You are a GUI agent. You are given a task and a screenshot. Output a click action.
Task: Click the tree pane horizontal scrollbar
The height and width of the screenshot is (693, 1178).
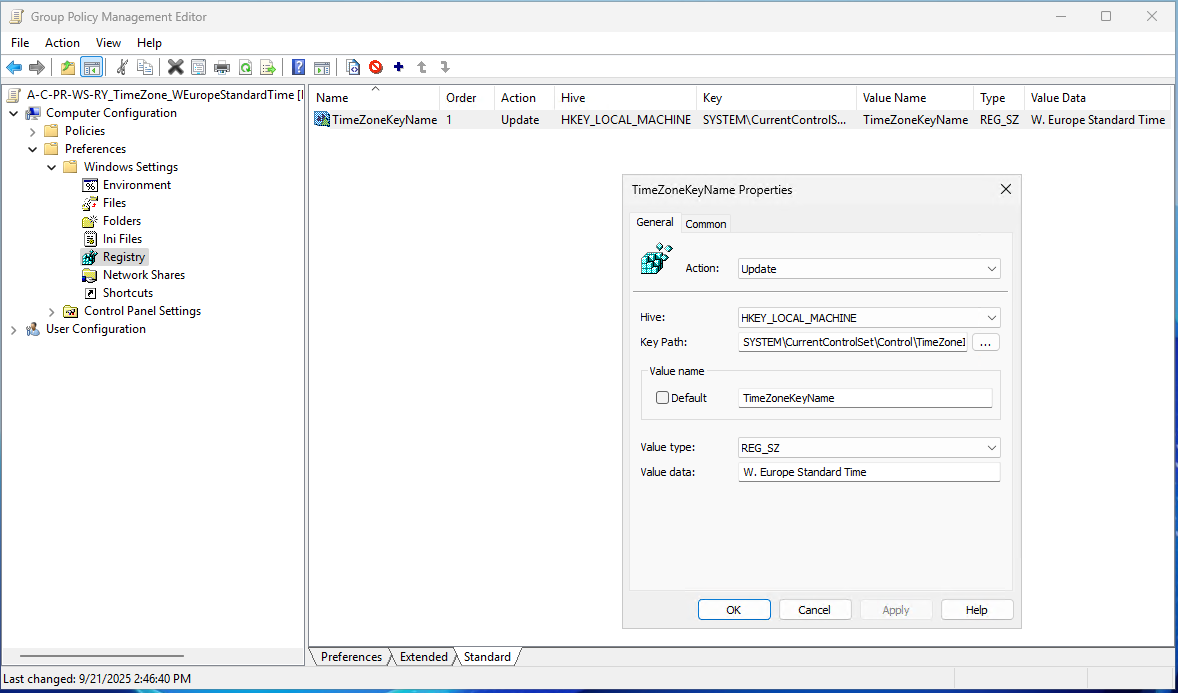click(100, 656)
